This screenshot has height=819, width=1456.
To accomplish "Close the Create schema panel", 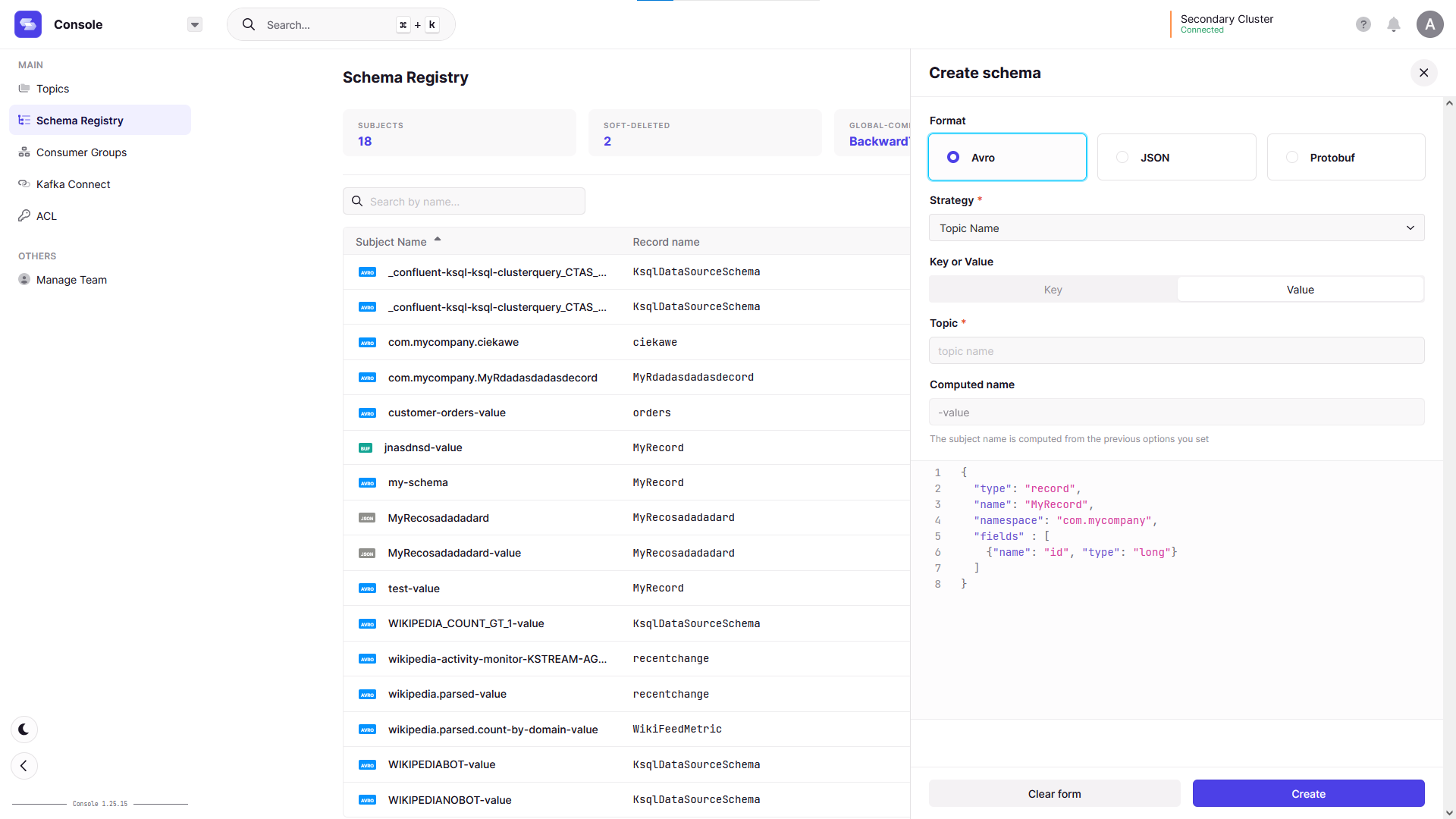I will point(1424,73).
